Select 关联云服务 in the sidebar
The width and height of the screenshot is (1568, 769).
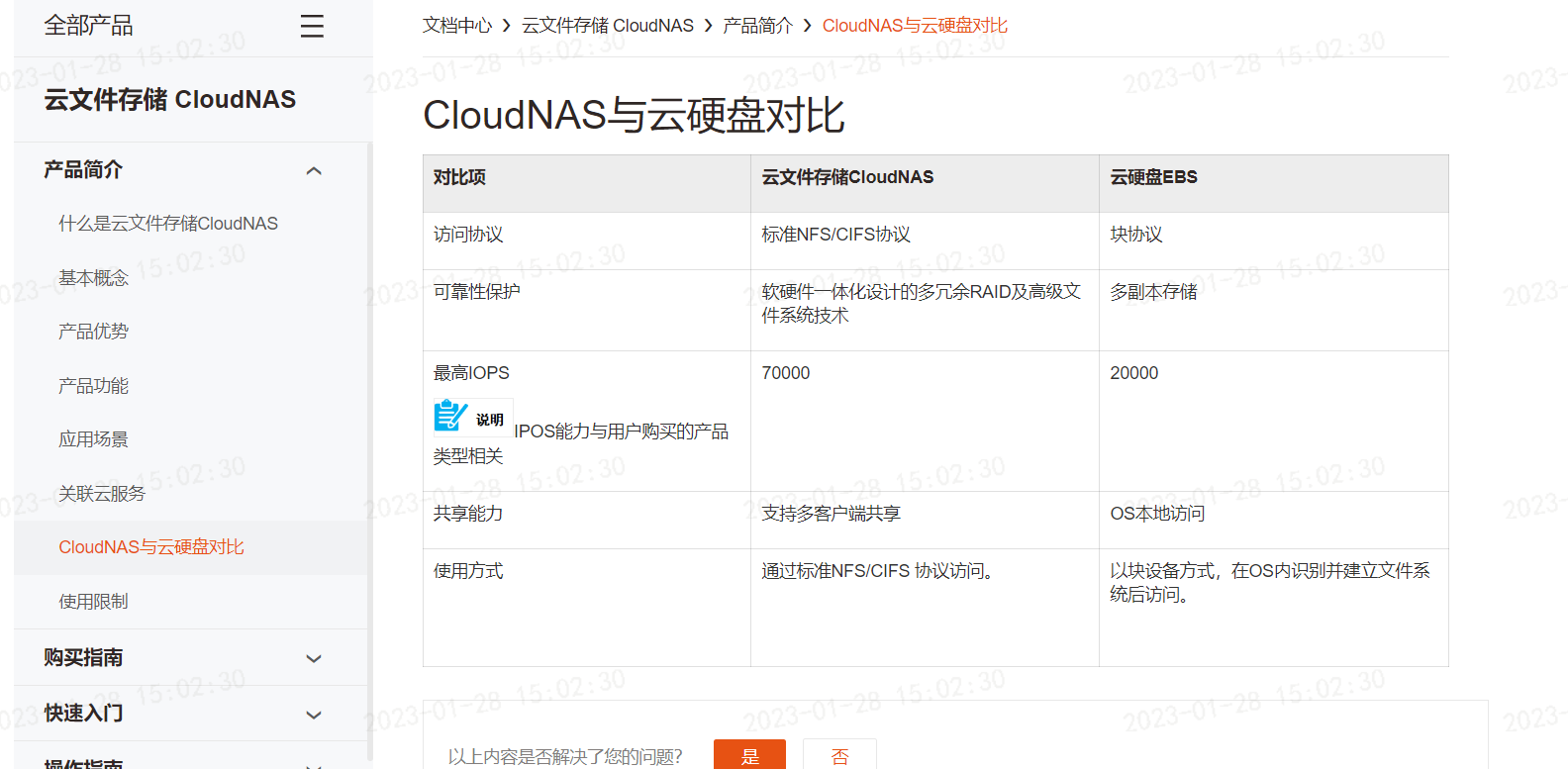[102, 494]
